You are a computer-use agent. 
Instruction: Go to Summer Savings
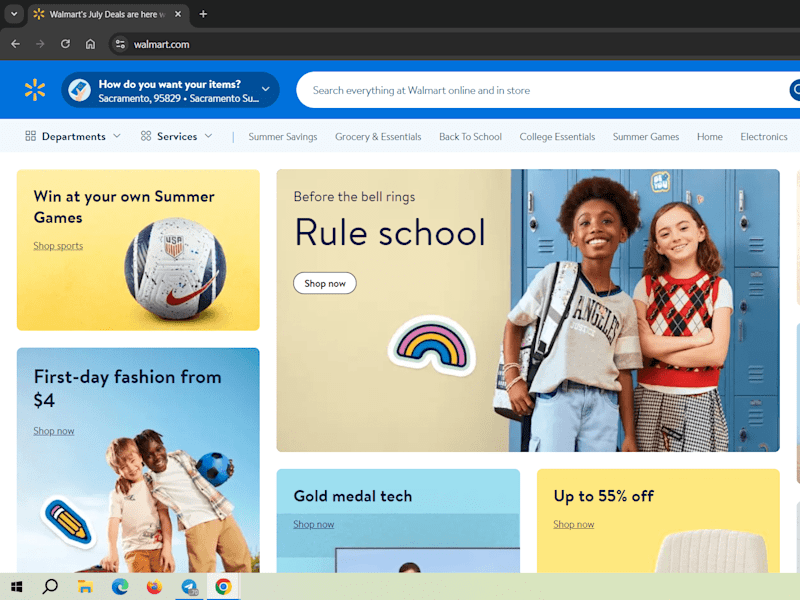click(283, 137)
